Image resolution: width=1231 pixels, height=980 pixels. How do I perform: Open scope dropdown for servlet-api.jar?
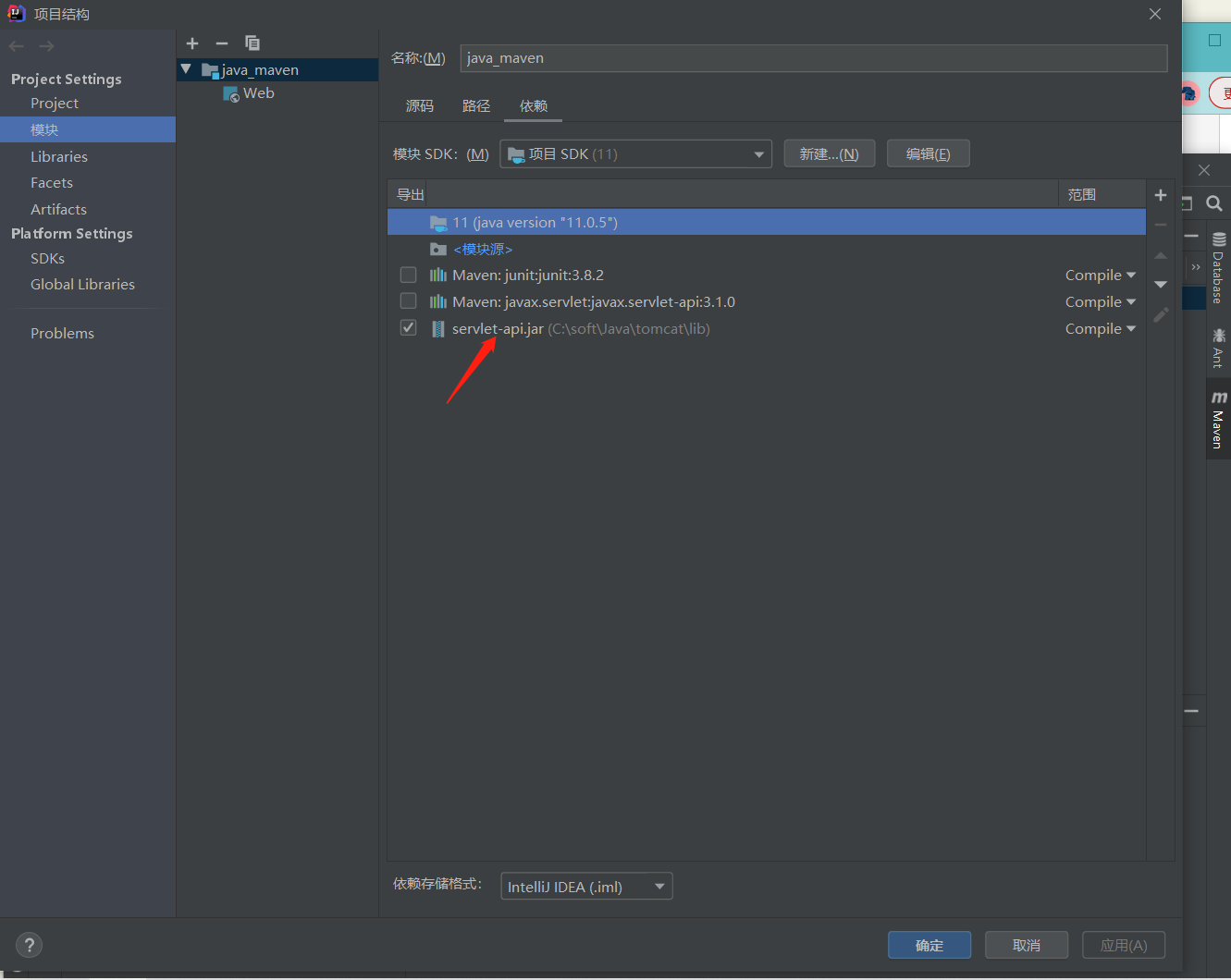pyautogui.click(x=1101, y=328)
